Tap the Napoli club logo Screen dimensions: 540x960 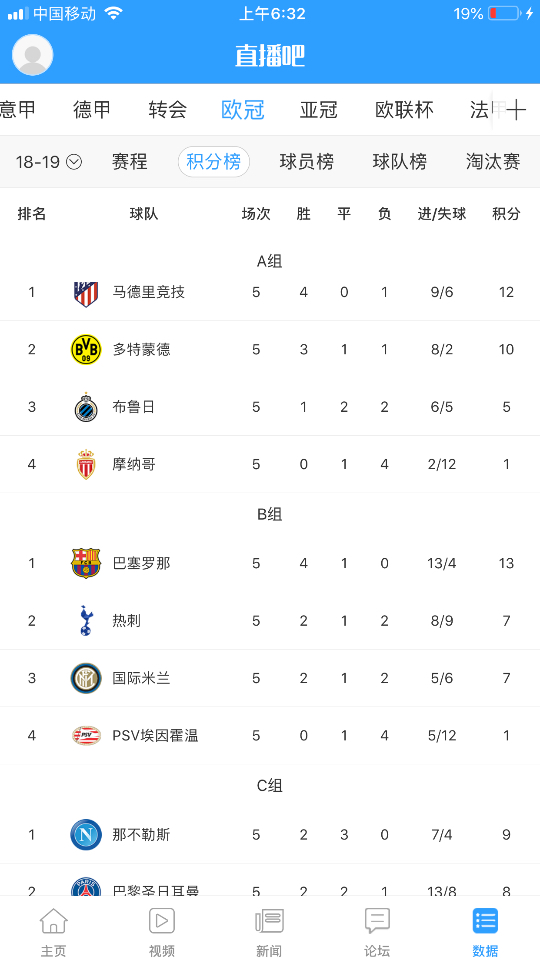(x=86, y=834)
